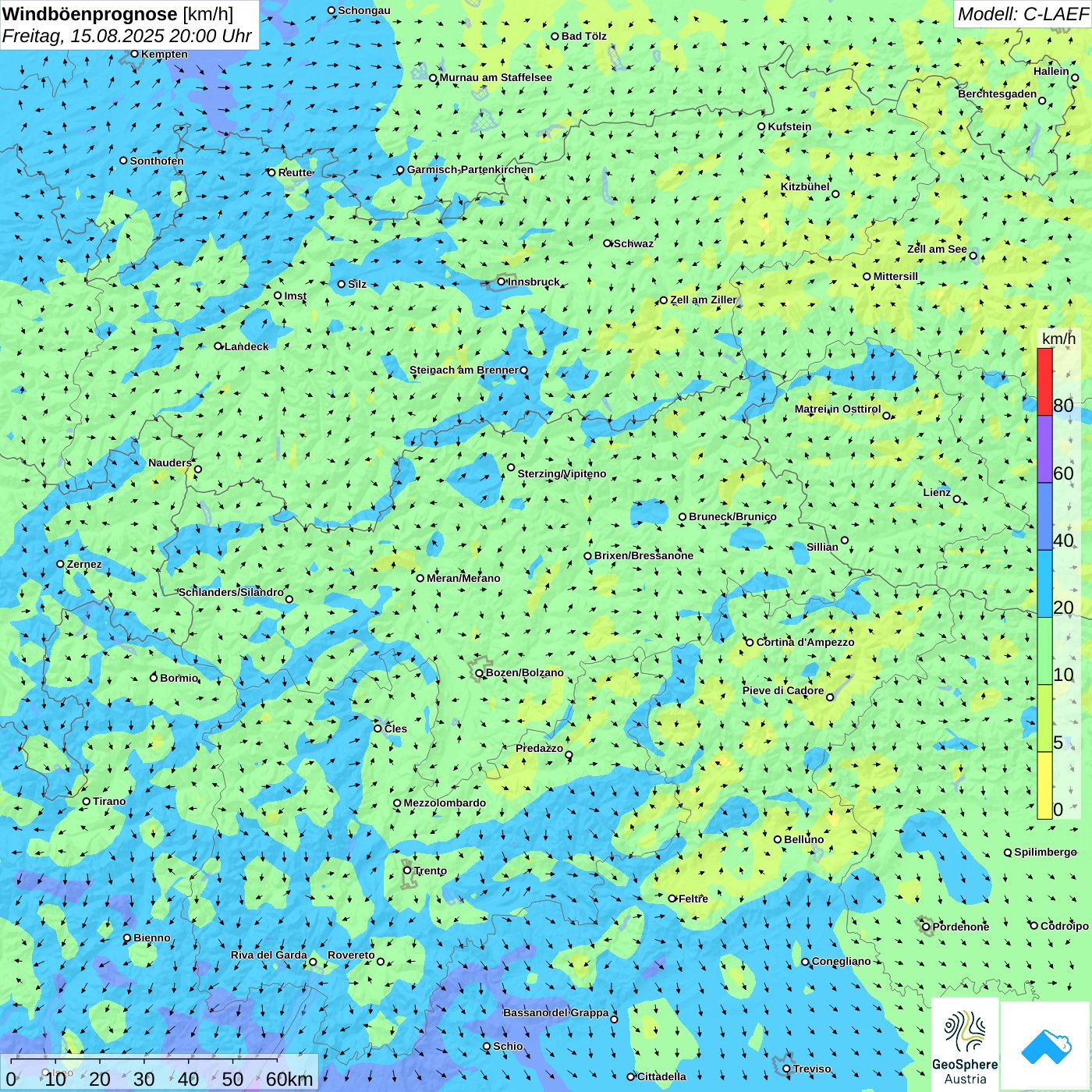The image size is (1092, 1092).
Task: Click the 'Berchtesgaden' label
Action: [x=998, y=94]
